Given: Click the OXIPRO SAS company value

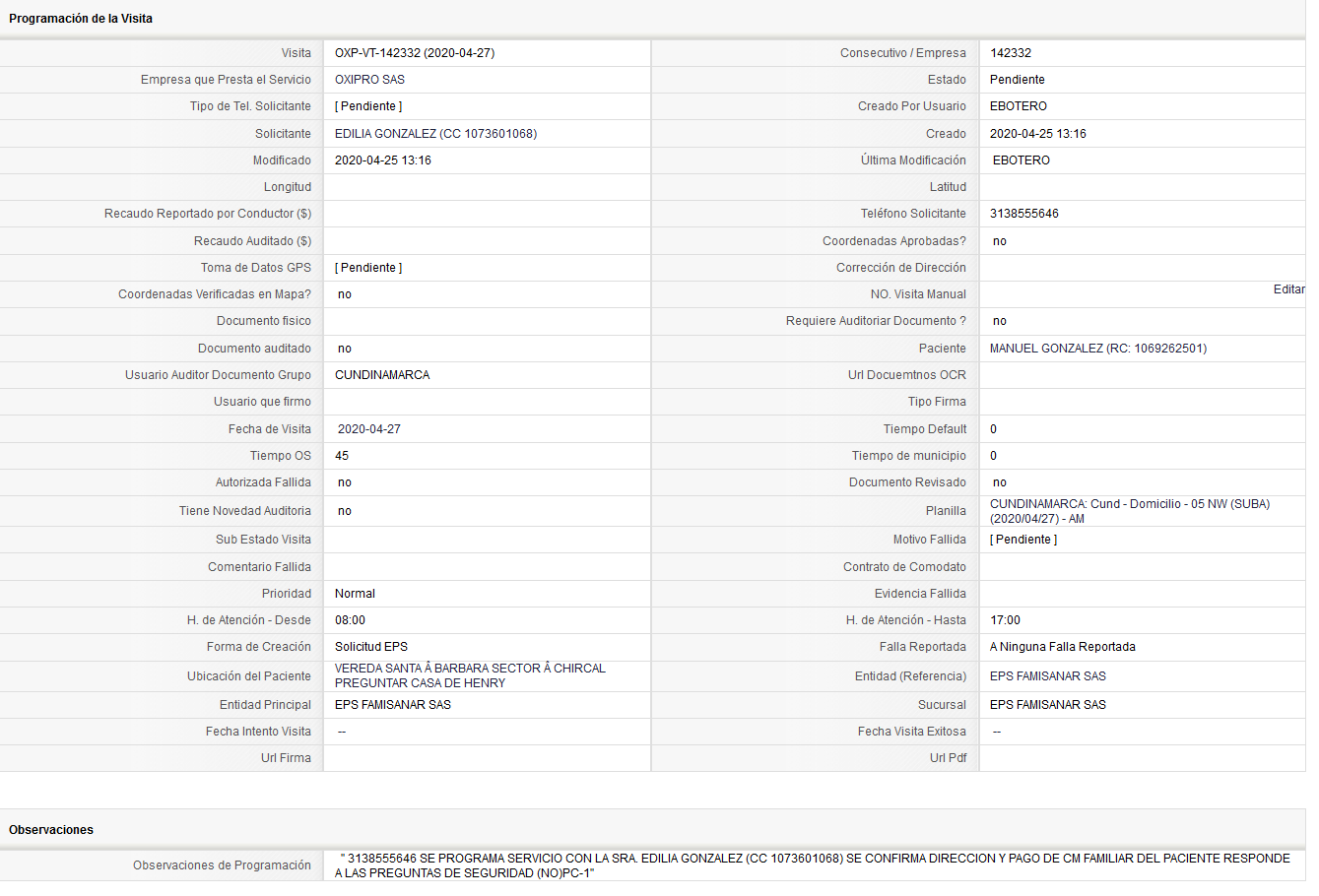Looking at the screenshot, I should point(369,80).
